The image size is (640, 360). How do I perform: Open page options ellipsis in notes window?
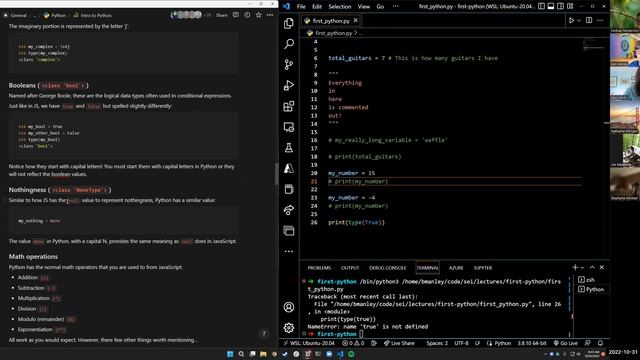270,15
